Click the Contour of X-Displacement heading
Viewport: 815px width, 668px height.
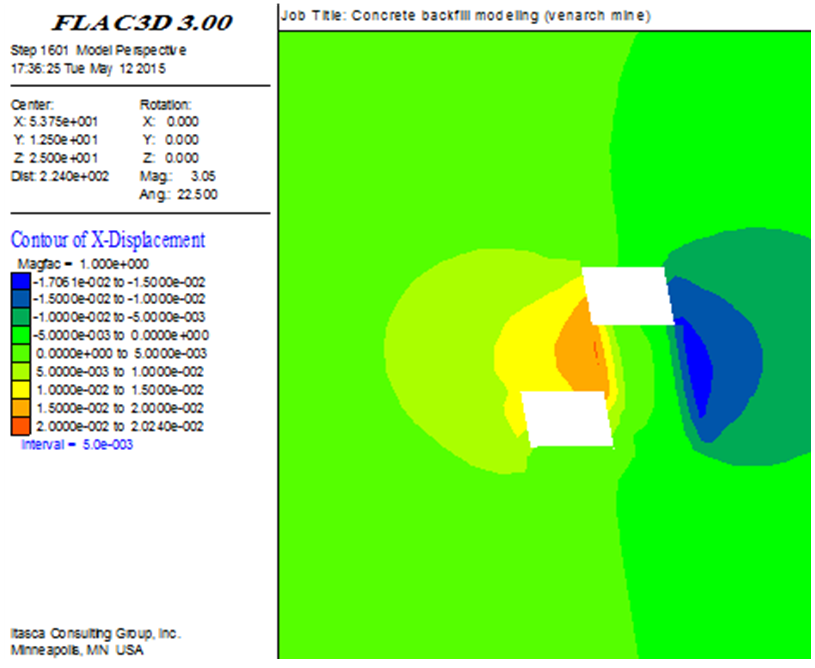(107, 240)
